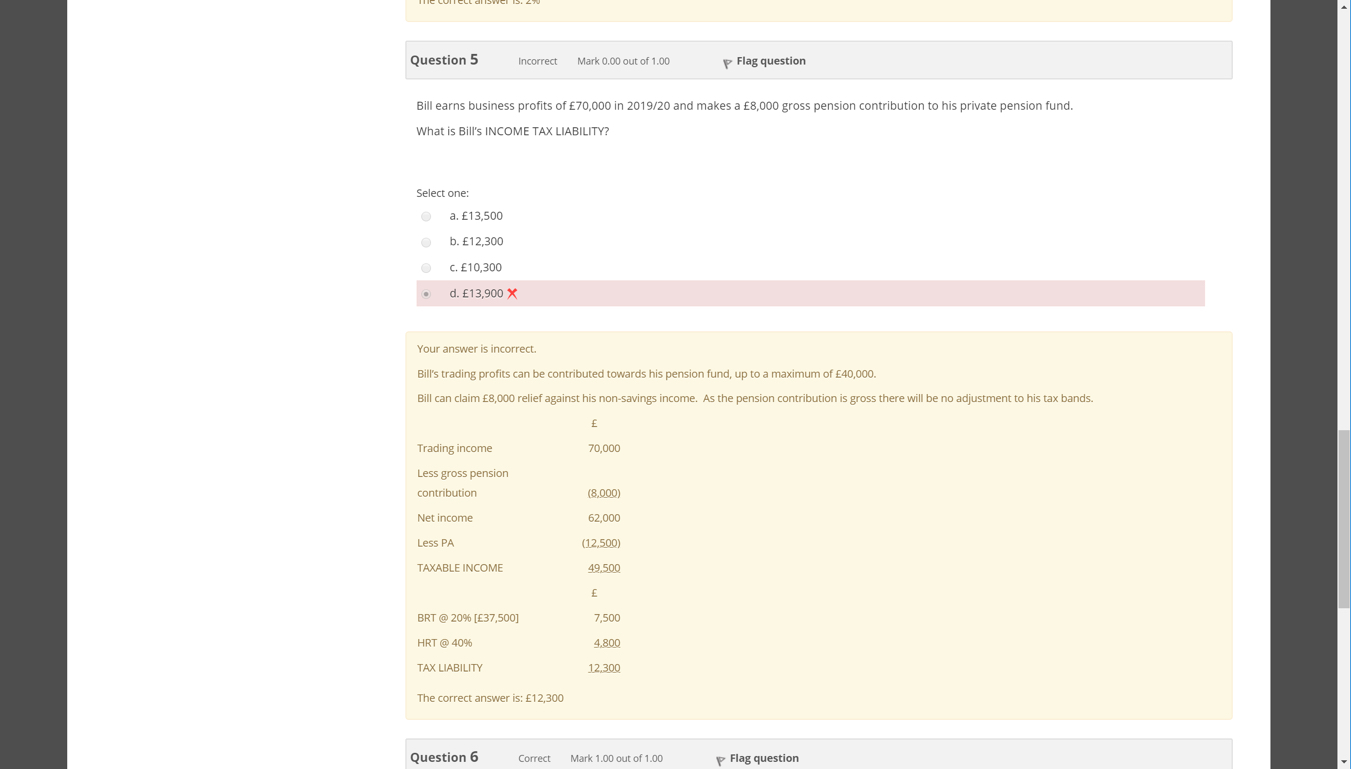Click the Trading income value 70,000
This screenshot has height=769, width=1351.
pyautogui.click(x=604, y=448)
